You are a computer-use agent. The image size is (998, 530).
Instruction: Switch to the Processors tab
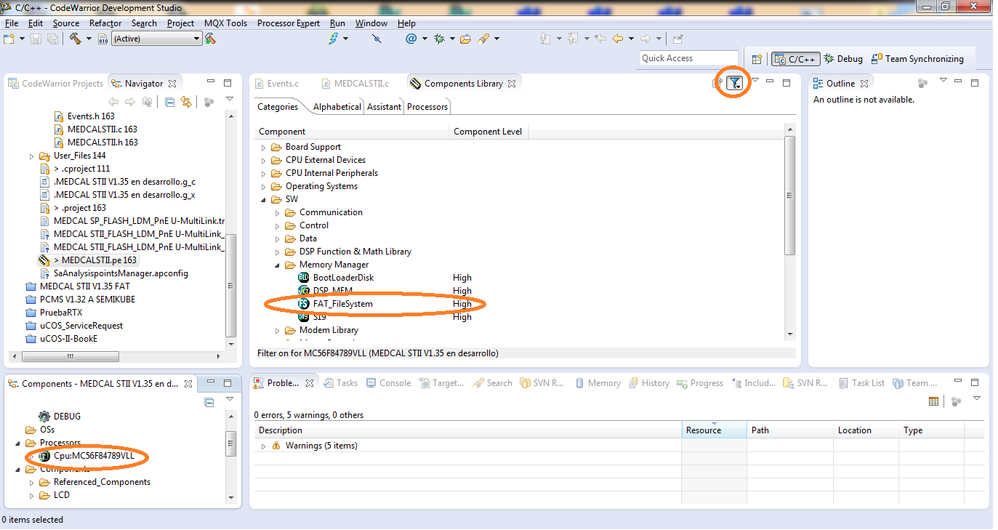click(x=427, y=107)
